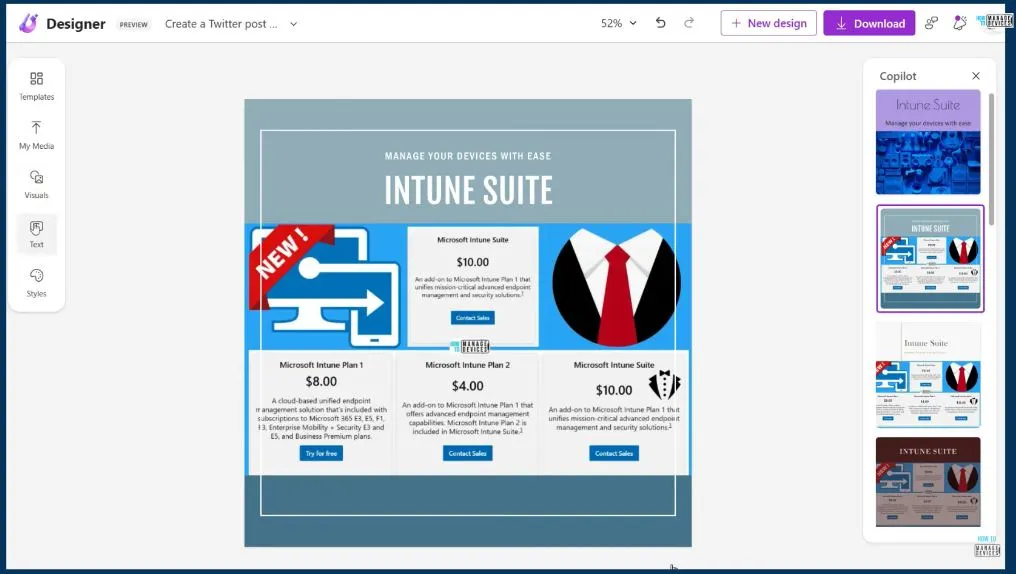Open the Templates panel

tap(36, 86)
